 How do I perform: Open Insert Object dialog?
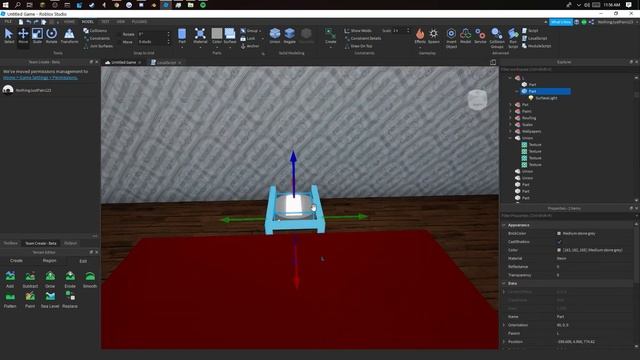(x=451, y=38)
